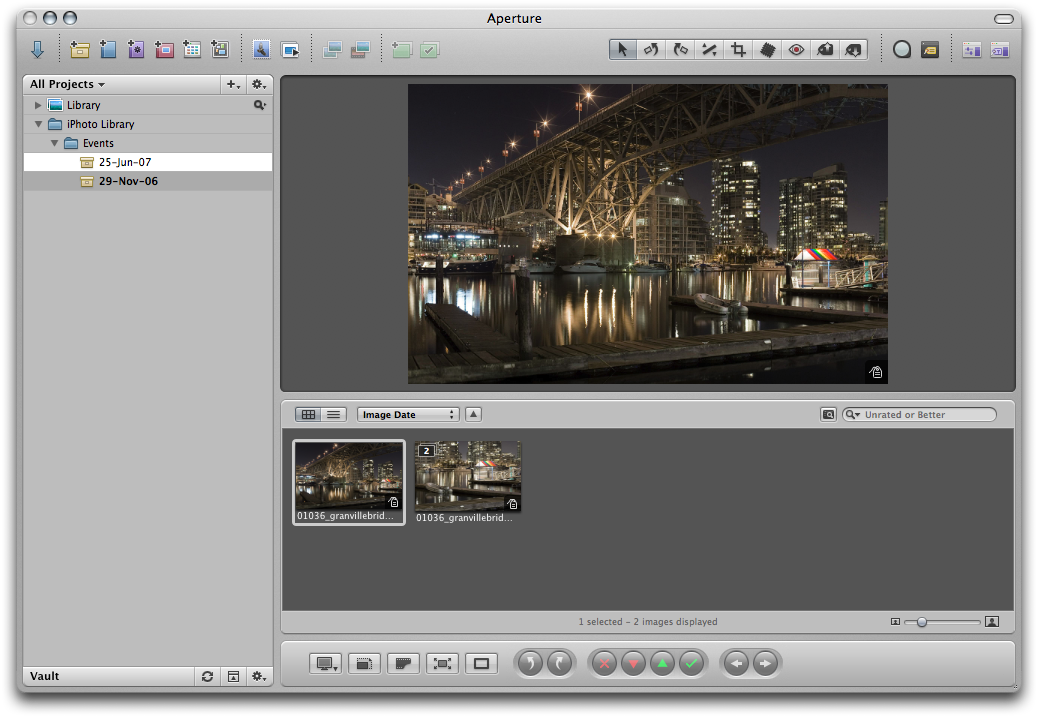The width and height of the screenshot is (1038, 717).
Task: Click the red X Reject button
Action: (605, 663)
